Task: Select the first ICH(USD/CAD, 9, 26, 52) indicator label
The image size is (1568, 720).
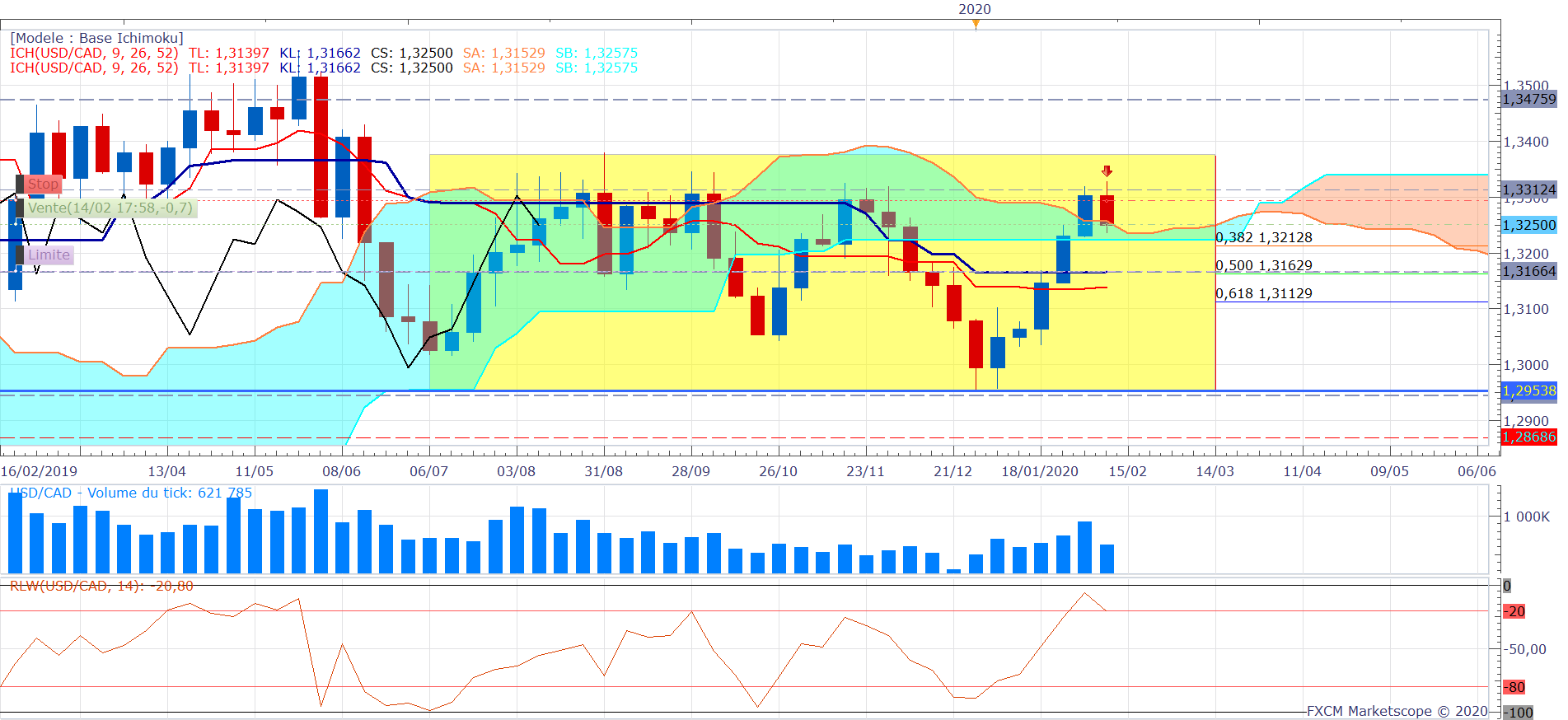Action: click(x=94, y=53)
